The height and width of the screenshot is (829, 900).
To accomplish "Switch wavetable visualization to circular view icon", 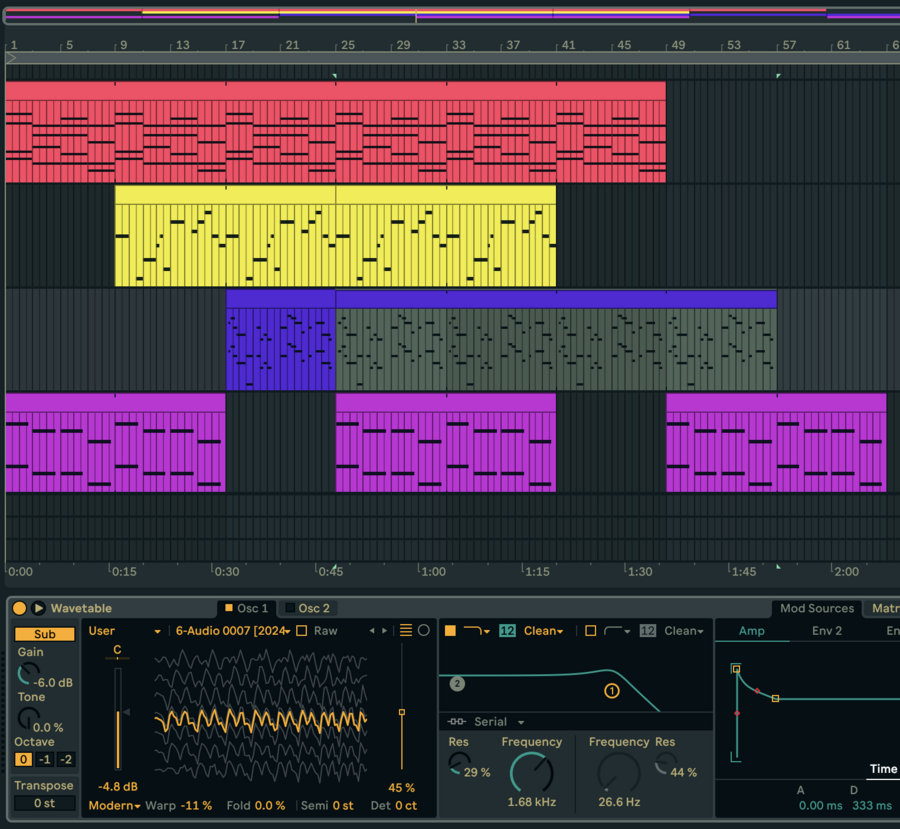I will 424,630.
